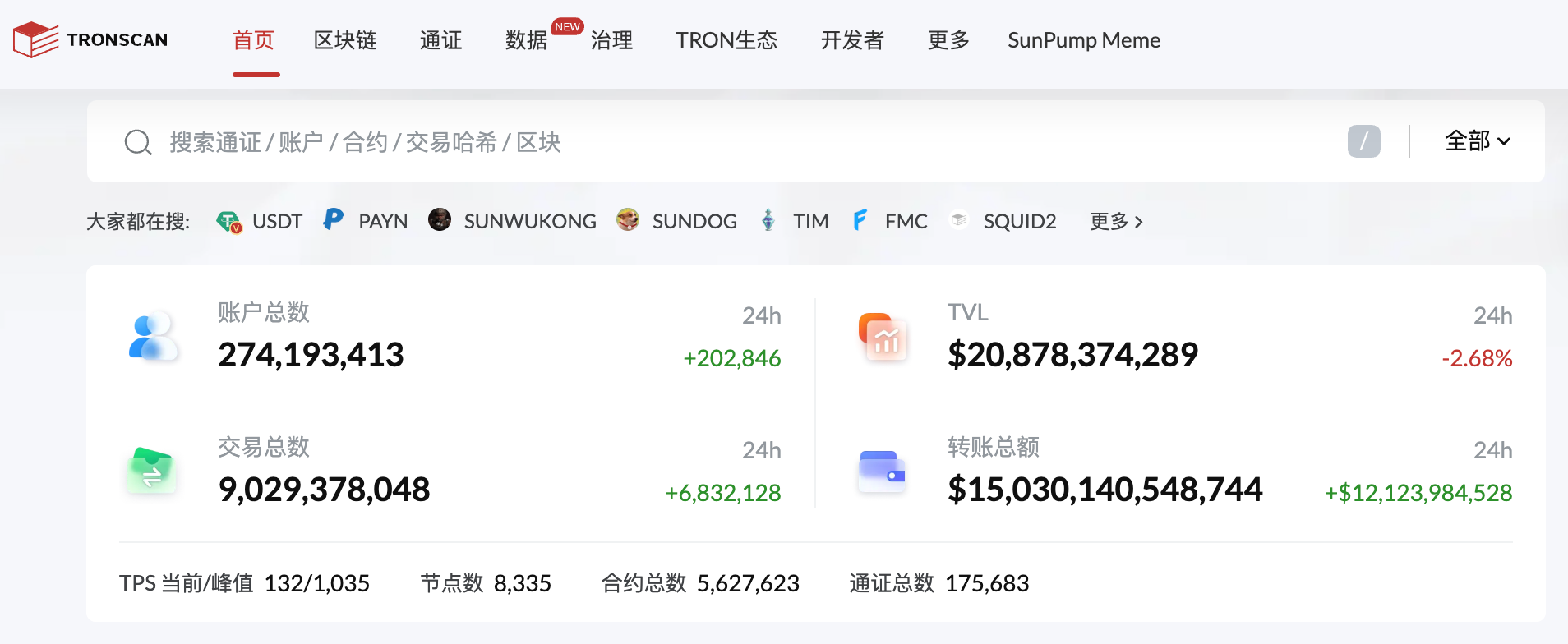Click the 交易总数 transactions icon
The image size is (1568, 644).
(x=153, y=471)
